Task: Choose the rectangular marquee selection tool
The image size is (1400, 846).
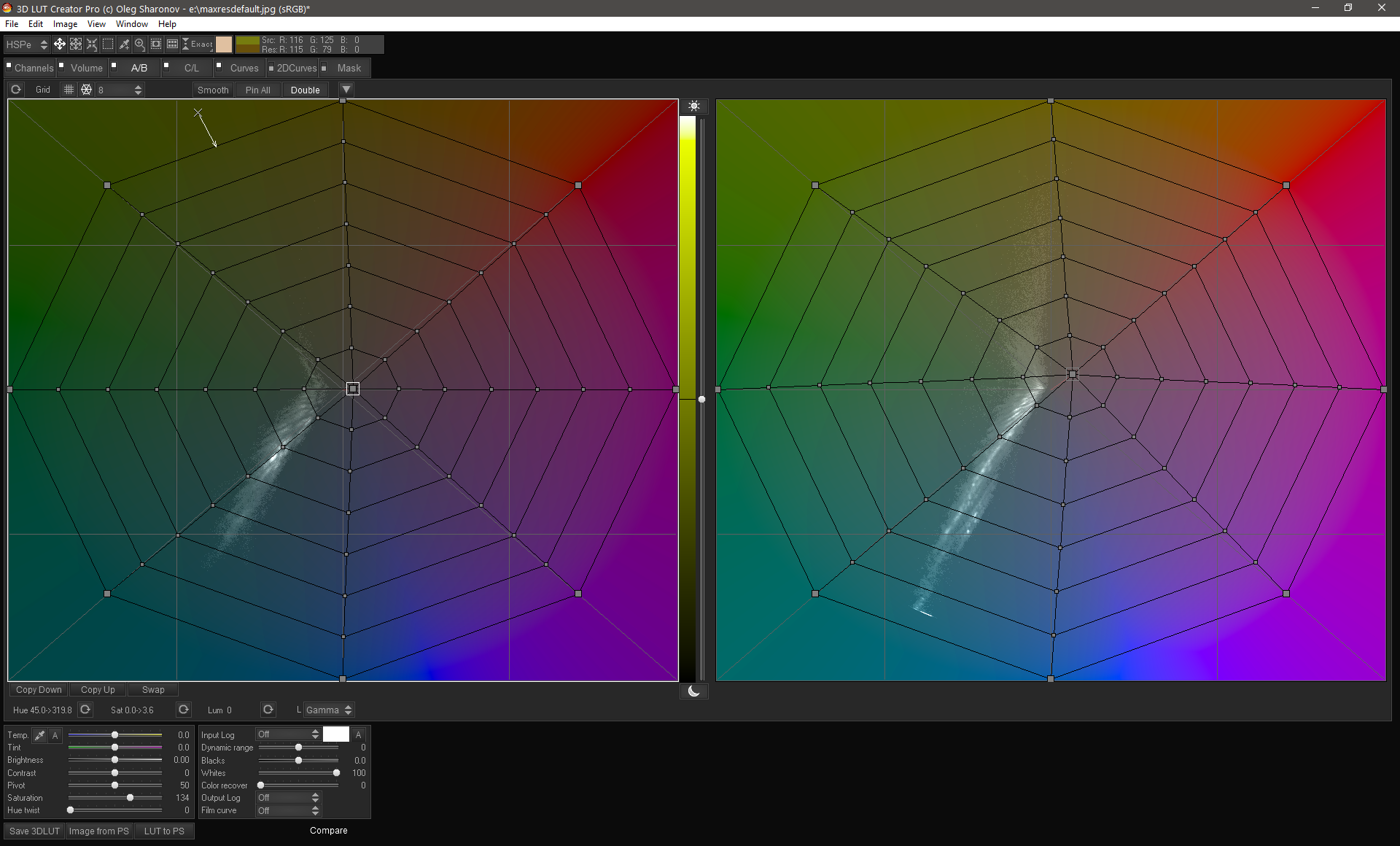Action: (x=108, y=44)
